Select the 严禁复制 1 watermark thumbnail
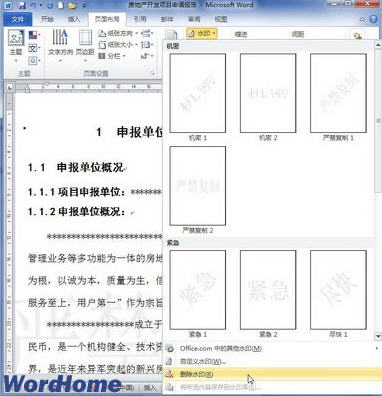 tap(338, 93)
